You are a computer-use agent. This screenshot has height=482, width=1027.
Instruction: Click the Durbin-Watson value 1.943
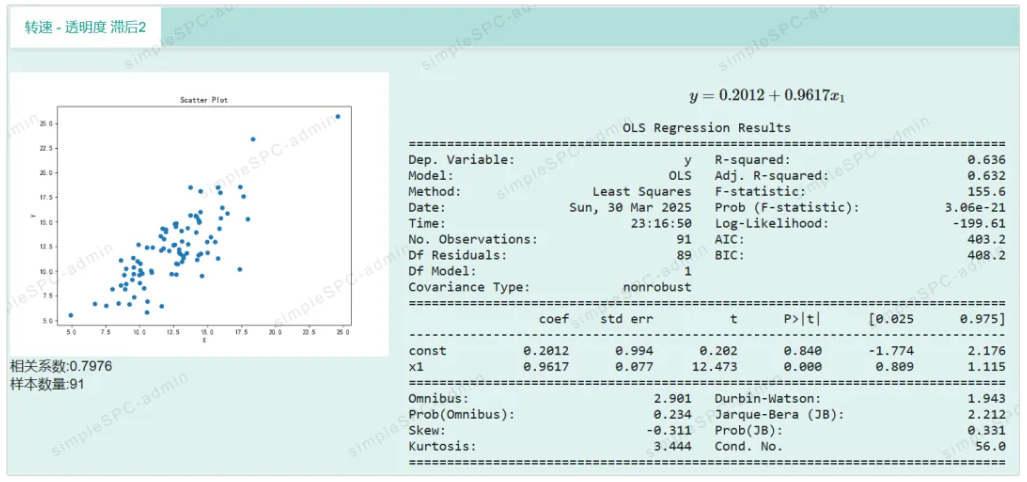[986, 399]
